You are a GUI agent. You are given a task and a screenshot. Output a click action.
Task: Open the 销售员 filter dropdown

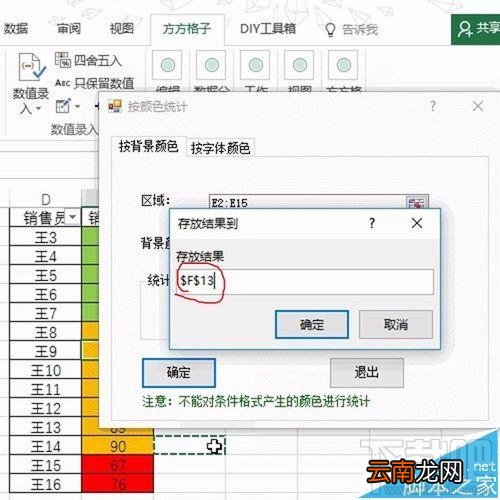coord(73,217)
